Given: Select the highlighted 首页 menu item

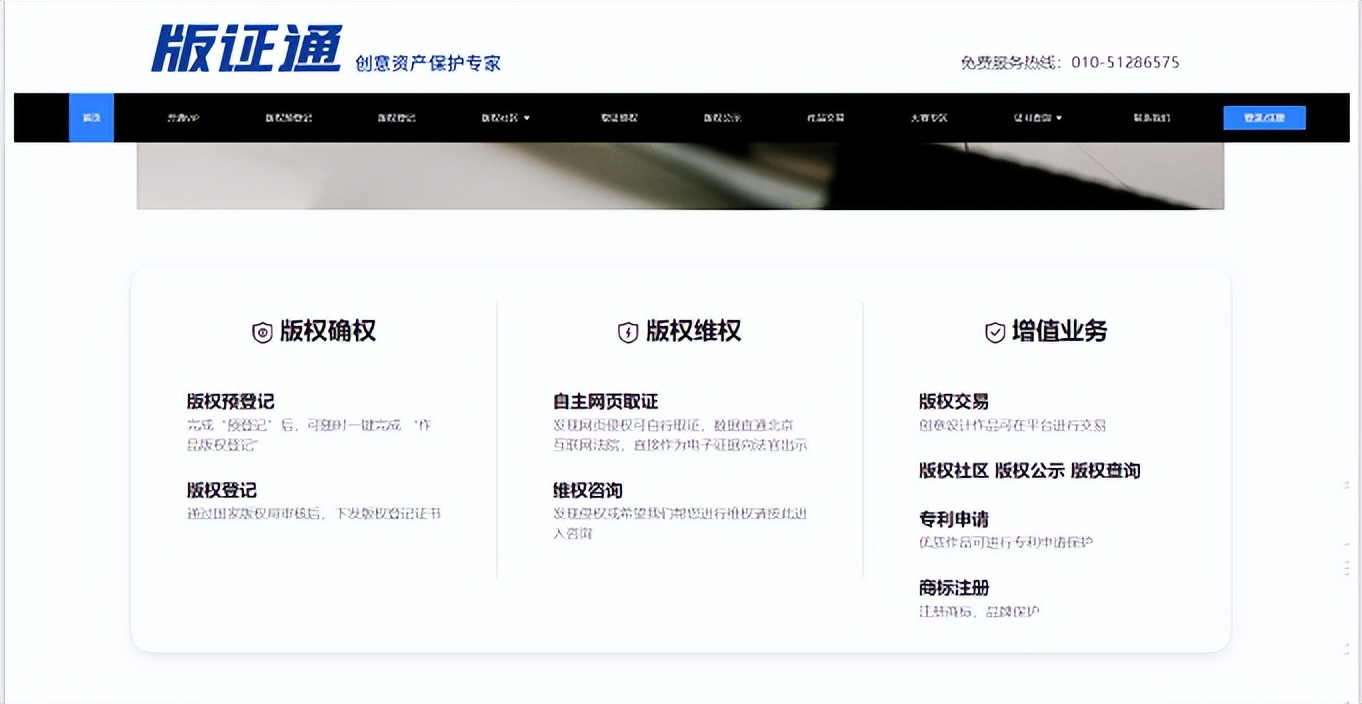Looking at the screenshot, I should [x=91, y=117].
